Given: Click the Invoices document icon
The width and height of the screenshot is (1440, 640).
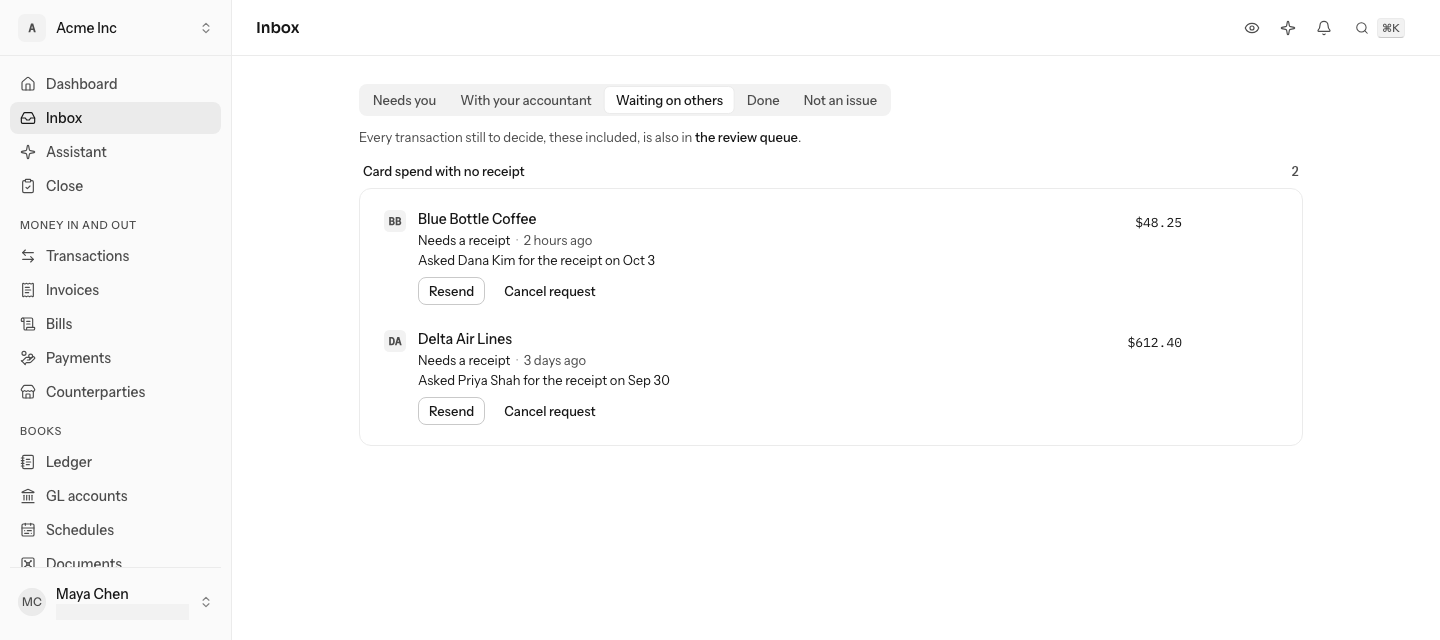Looking at the screenshot, I should [x=28, y=290].
